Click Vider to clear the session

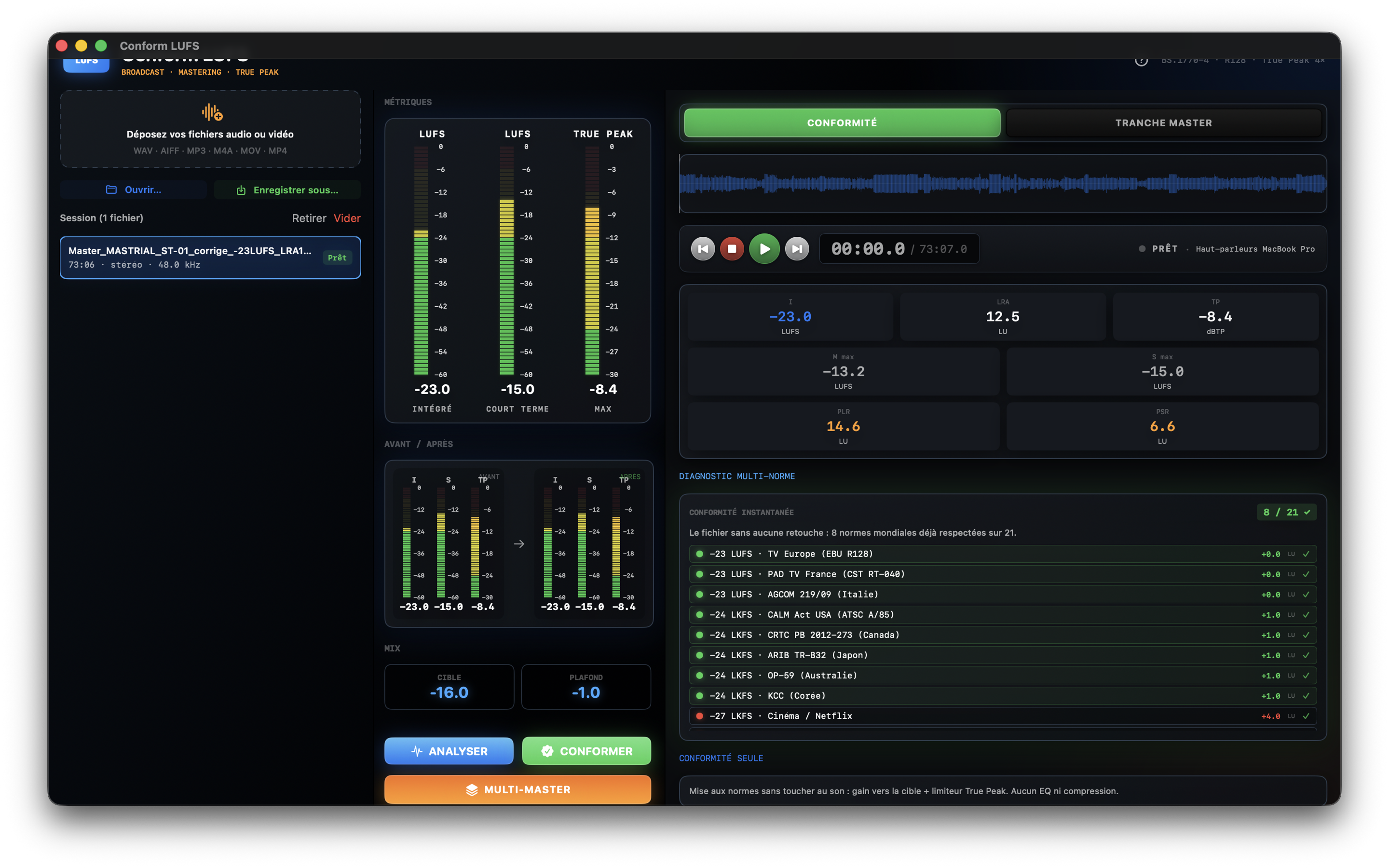point(347,218)
